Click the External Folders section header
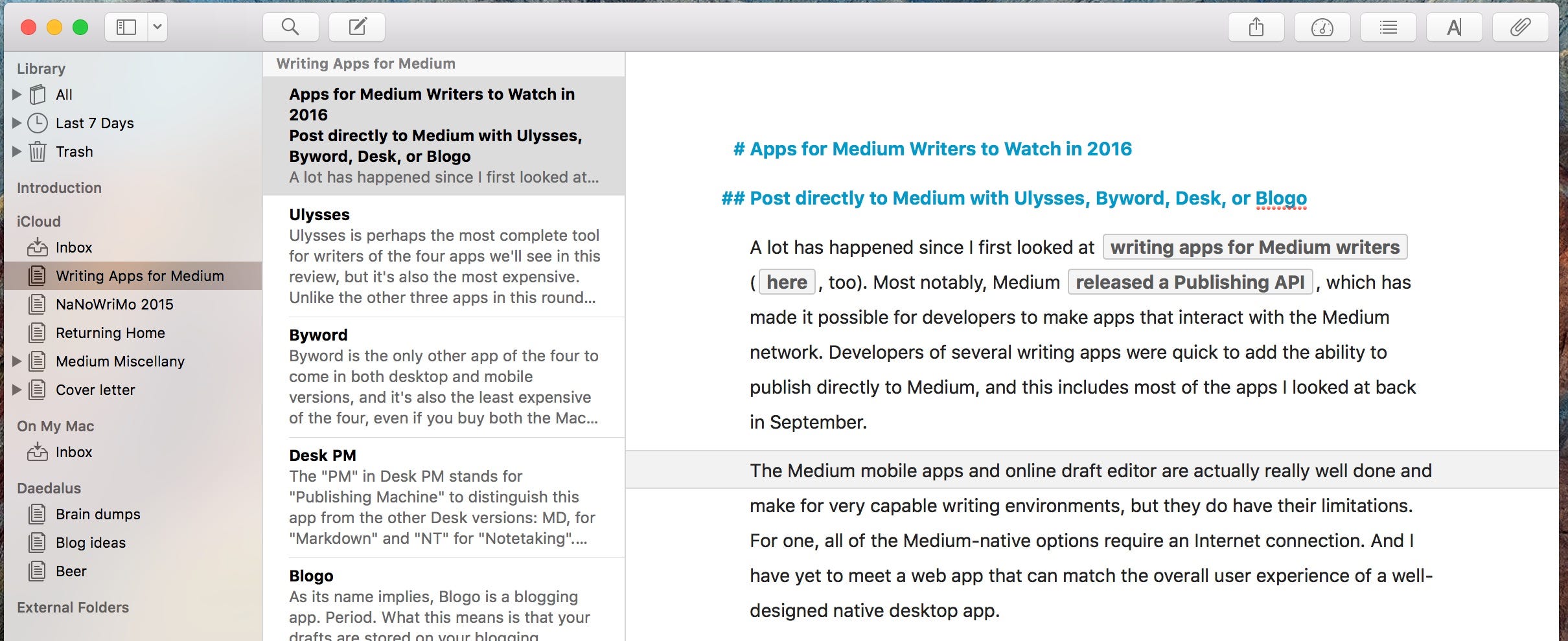Viewport: 1568px width, 641px height. (x=73, y=607)
